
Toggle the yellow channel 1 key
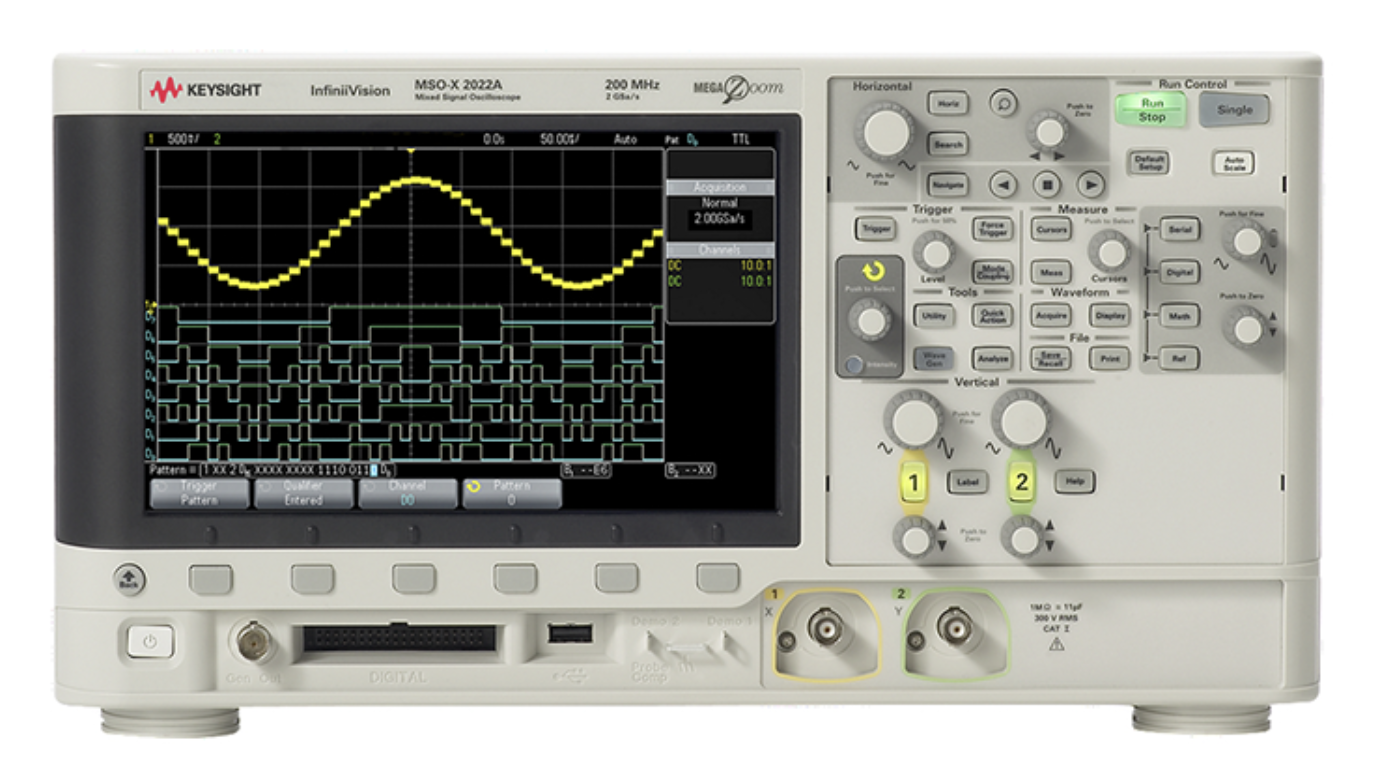(914, 484)
